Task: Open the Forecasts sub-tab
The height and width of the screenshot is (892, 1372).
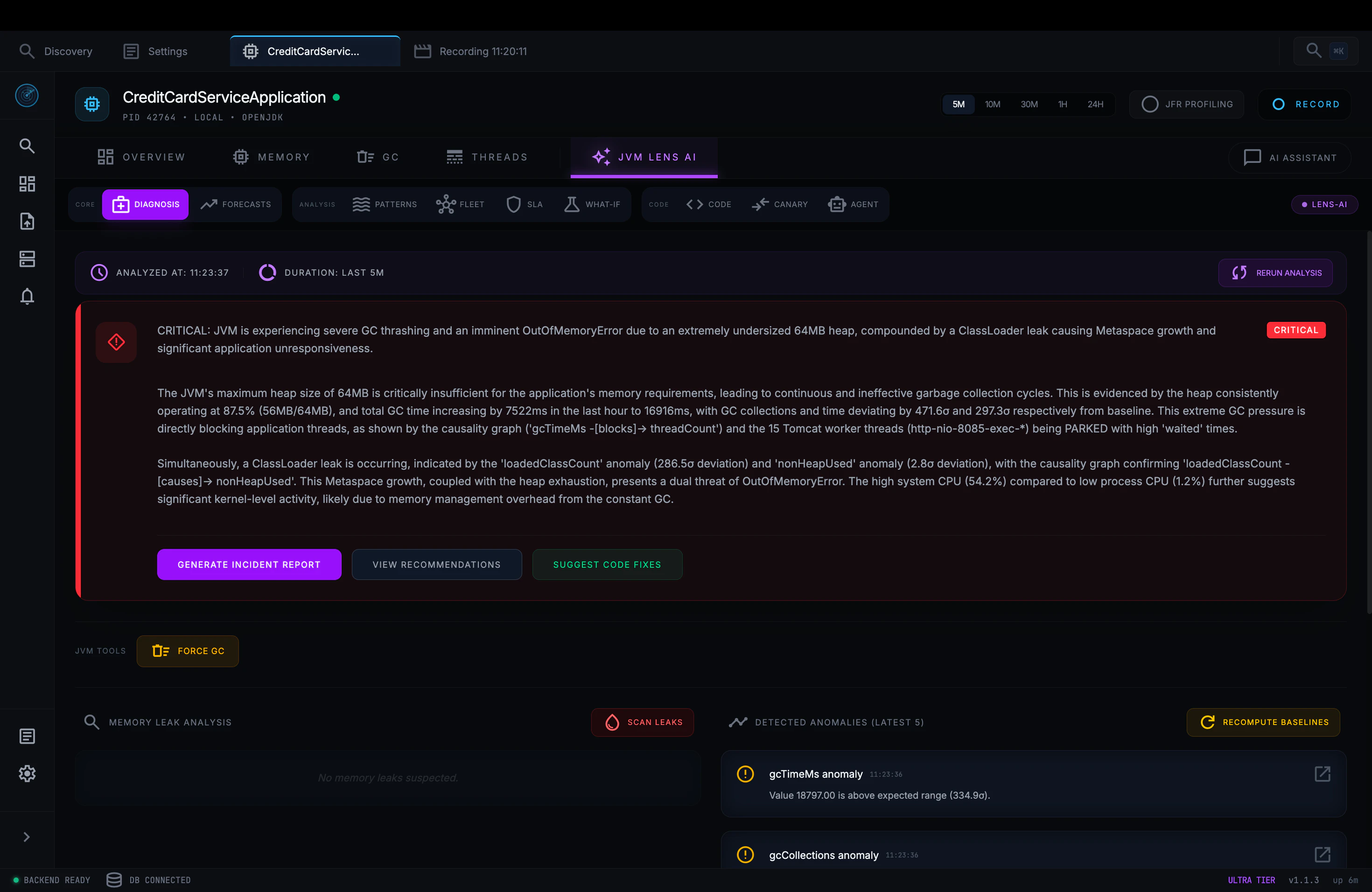Action: (236, 204)
